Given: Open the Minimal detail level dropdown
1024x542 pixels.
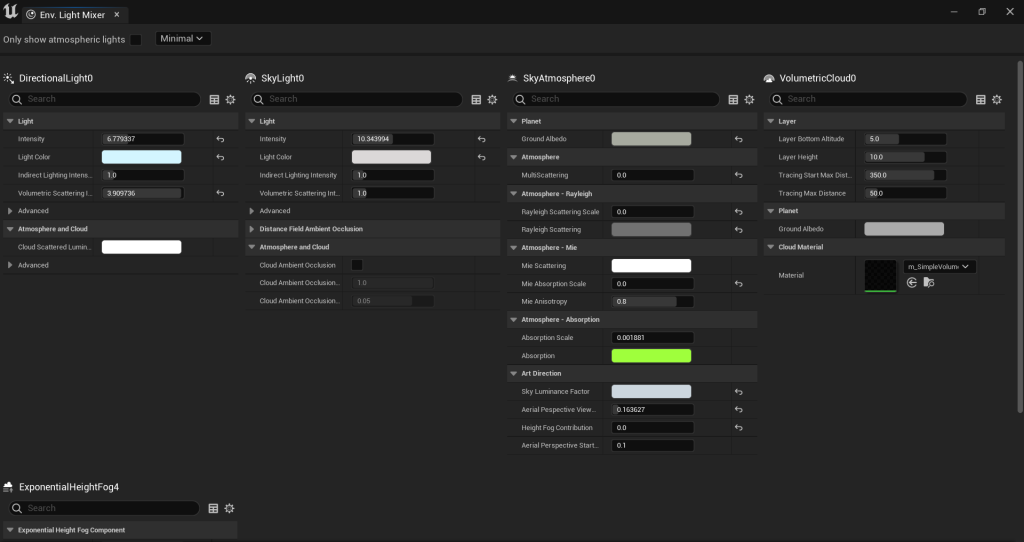Looking at the screenshot, I should click(183, 38).
